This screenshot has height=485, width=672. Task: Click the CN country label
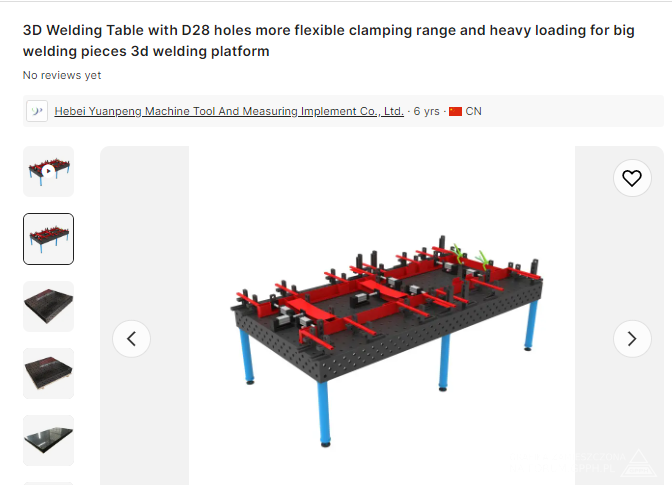(474, 111)
